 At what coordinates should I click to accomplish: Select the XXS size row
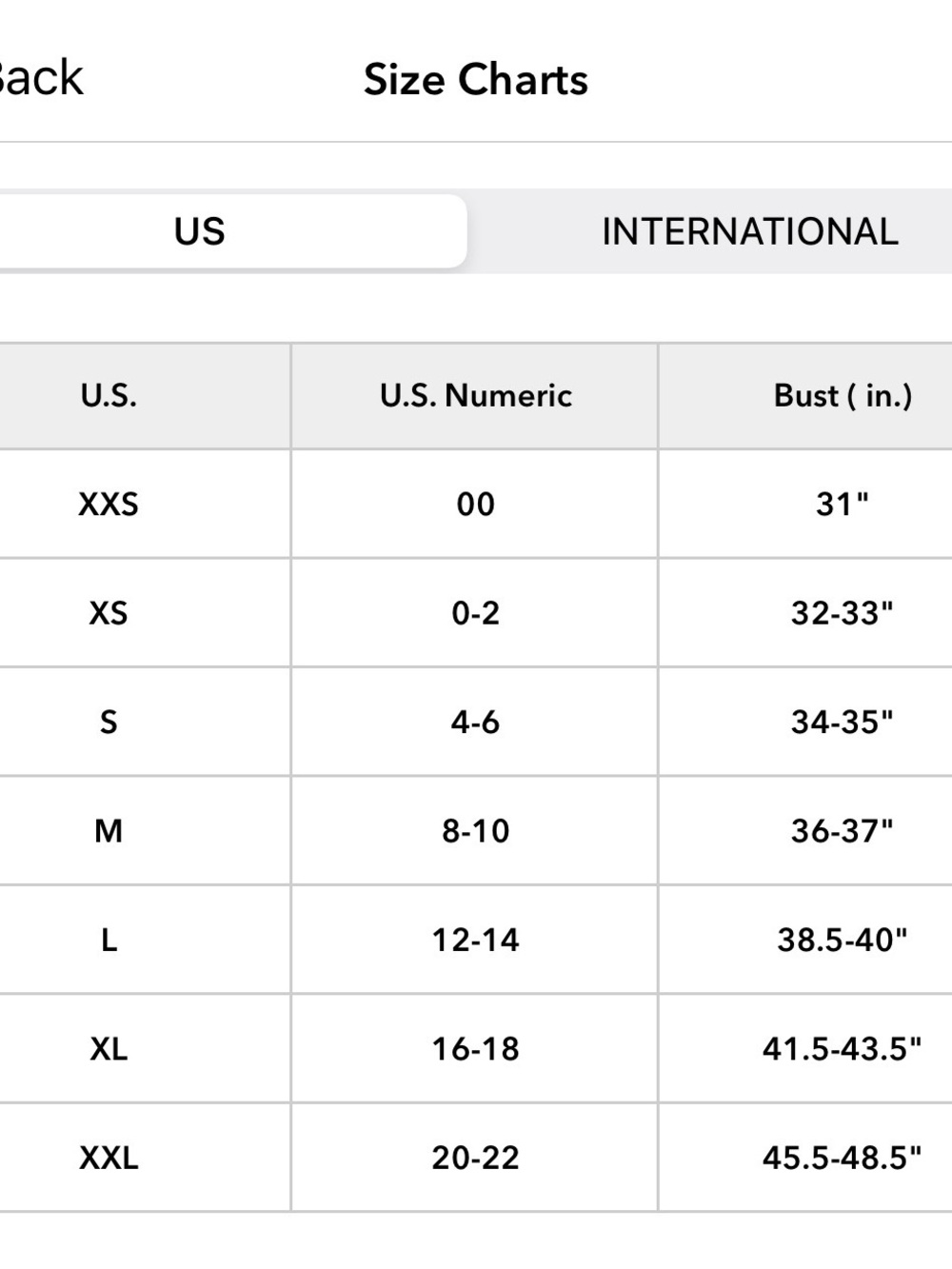(x=476, y=504)
